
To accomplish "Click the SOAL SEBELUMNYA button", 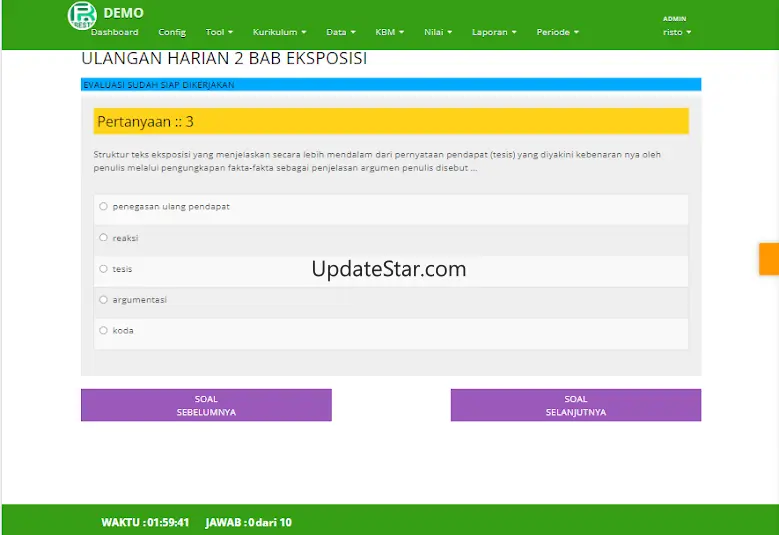I will (x=206, y=405).
